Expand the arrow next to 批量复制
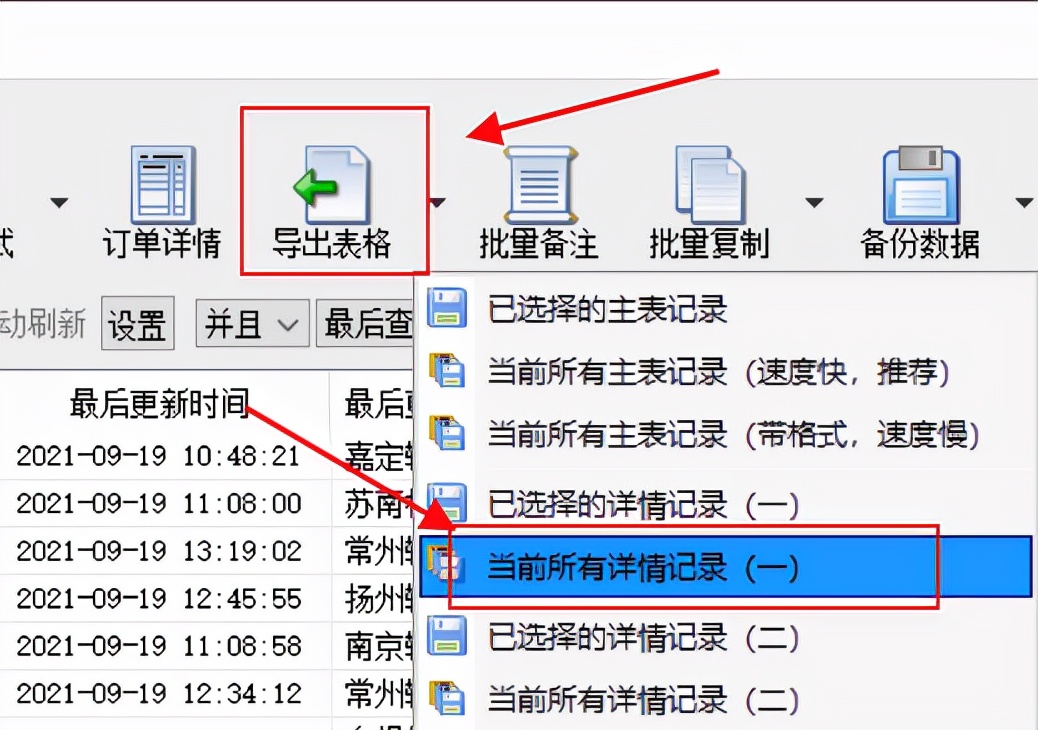 (x=814, y=202)
